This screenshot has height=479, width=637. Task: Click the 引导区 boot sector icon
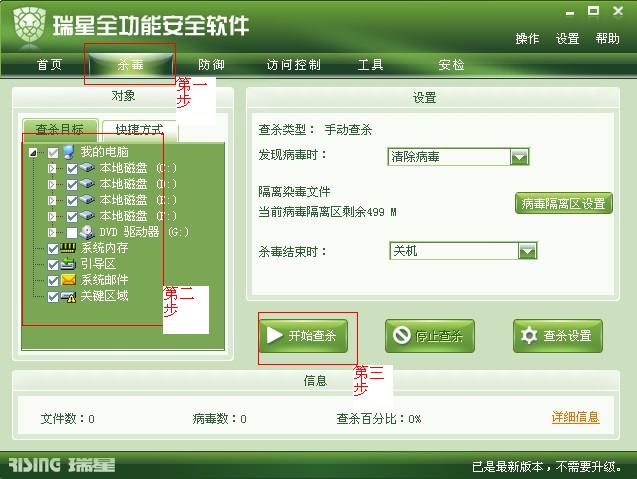coord(68,264)
